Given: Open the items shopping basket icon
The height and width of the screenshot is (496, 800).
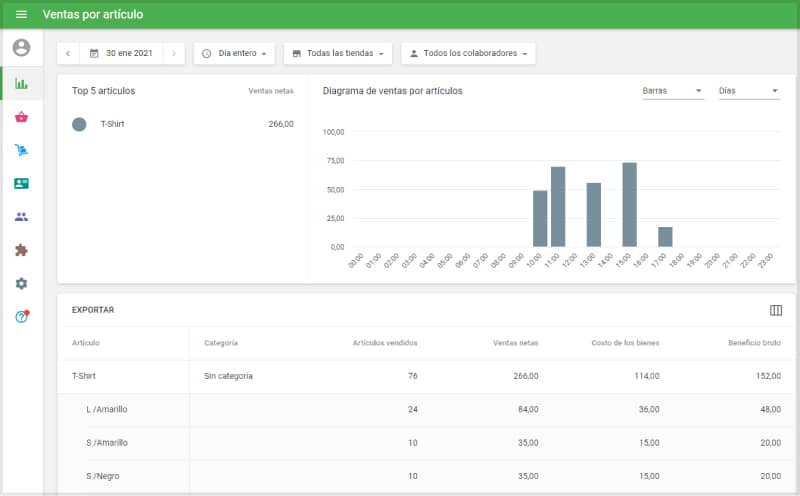Looking at the screenshot, I should coord(21,117).
